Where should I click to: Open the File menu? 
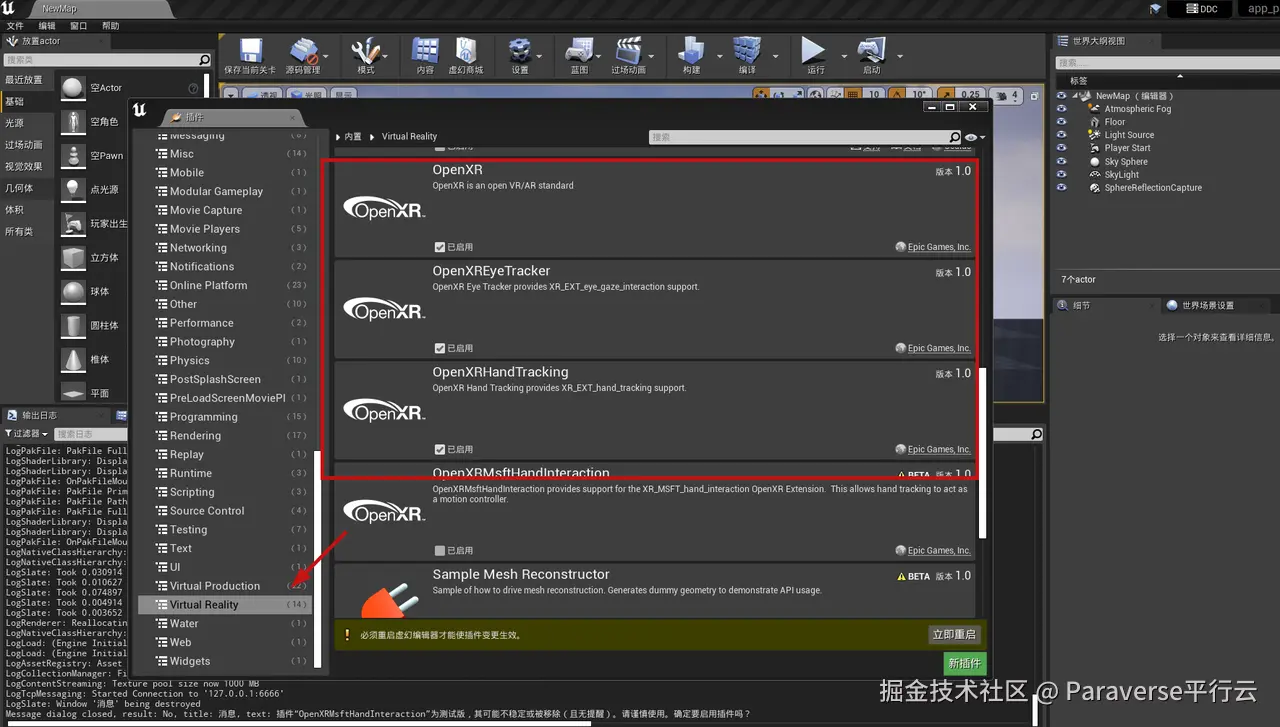(x=15, y=25)
